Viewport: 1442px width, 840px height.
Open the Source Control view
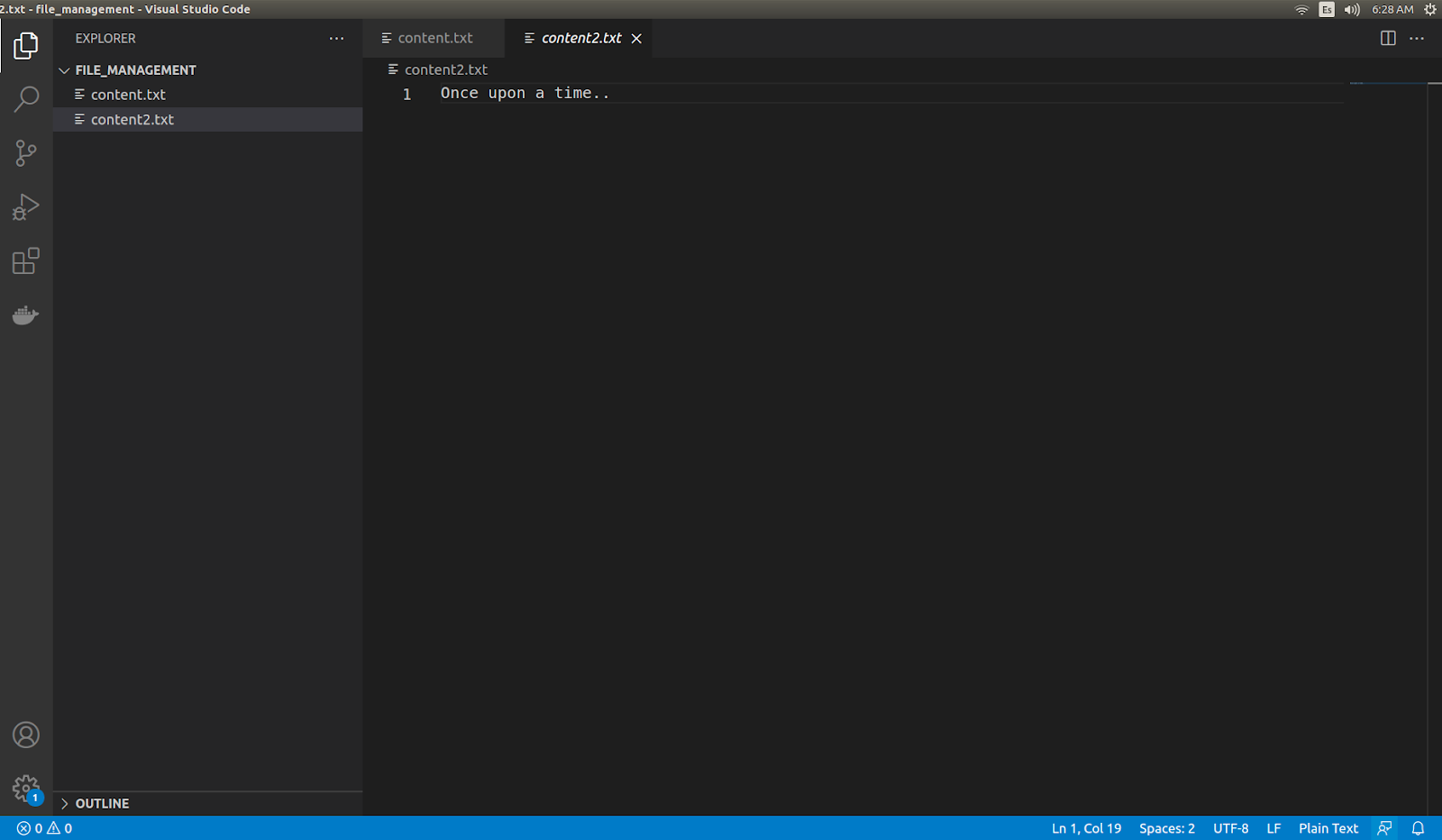26,153
